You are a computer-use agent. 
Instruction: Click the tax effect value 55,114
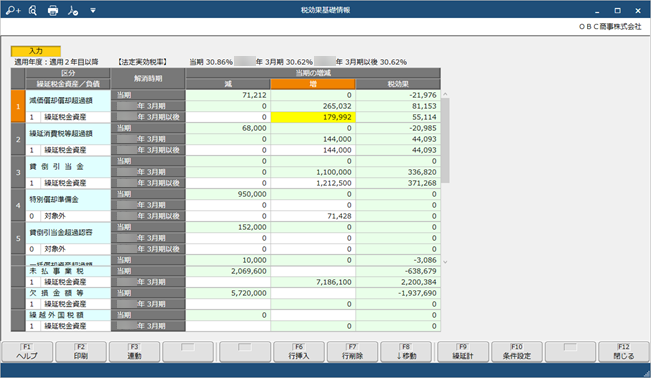[398, 117]
